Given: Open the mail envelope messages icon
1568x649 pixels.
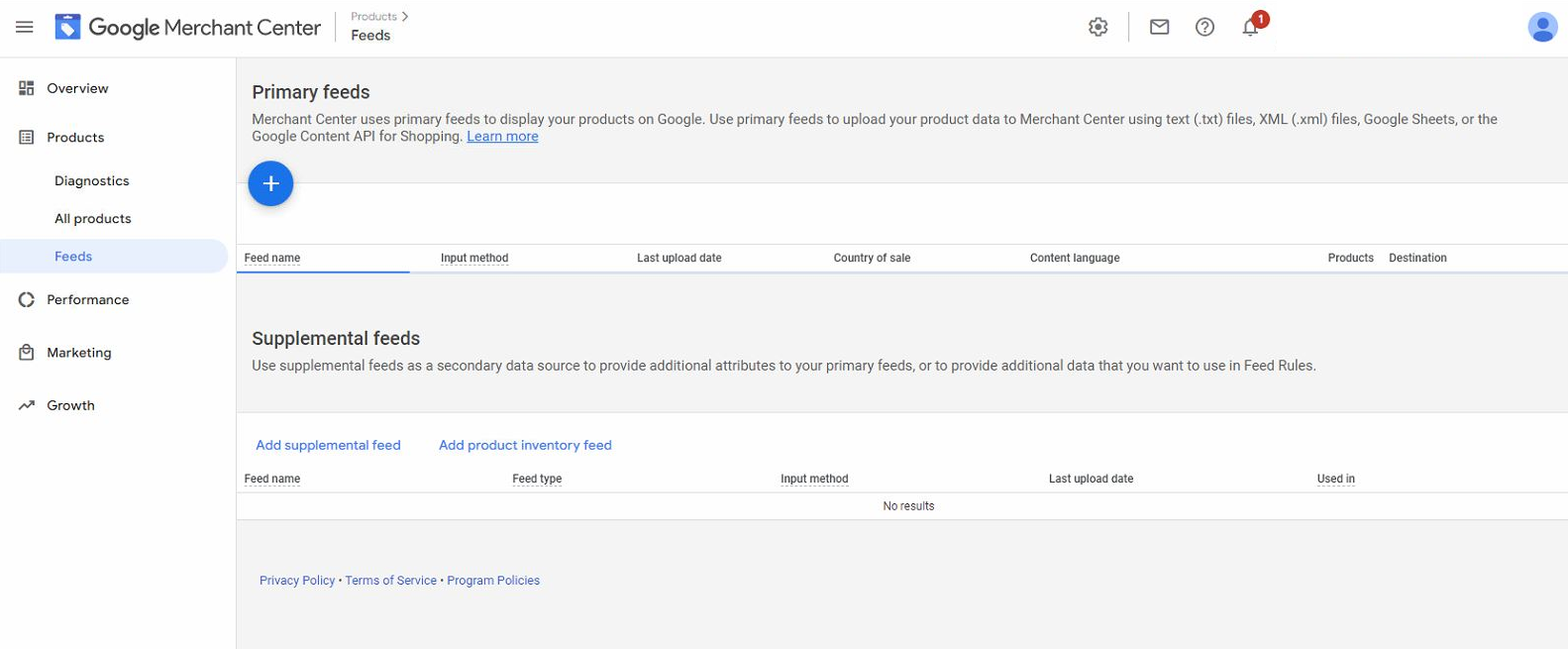Looking at the screenshot, I should coord(1159,28).
